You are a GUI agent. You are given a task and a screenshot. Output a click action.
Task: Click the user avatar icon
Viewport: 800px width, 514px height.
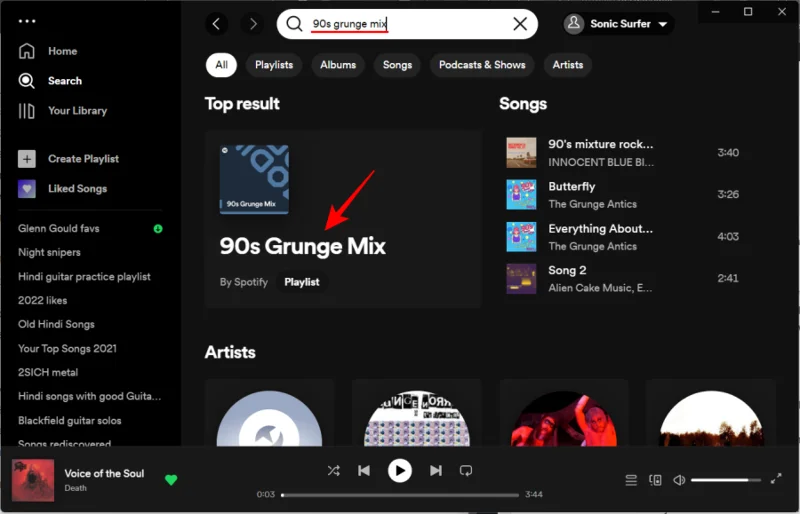(573, 23)
